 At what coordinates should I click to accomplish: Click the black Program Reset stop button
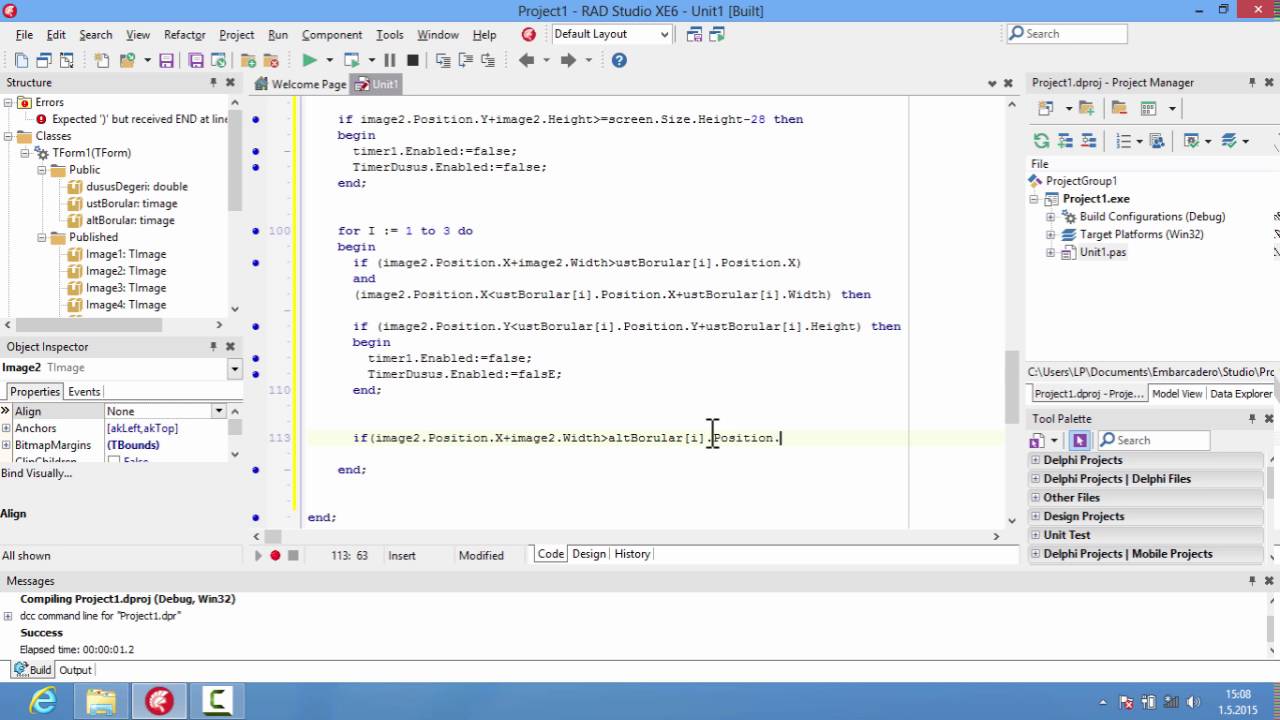click(x=412, y=60)
